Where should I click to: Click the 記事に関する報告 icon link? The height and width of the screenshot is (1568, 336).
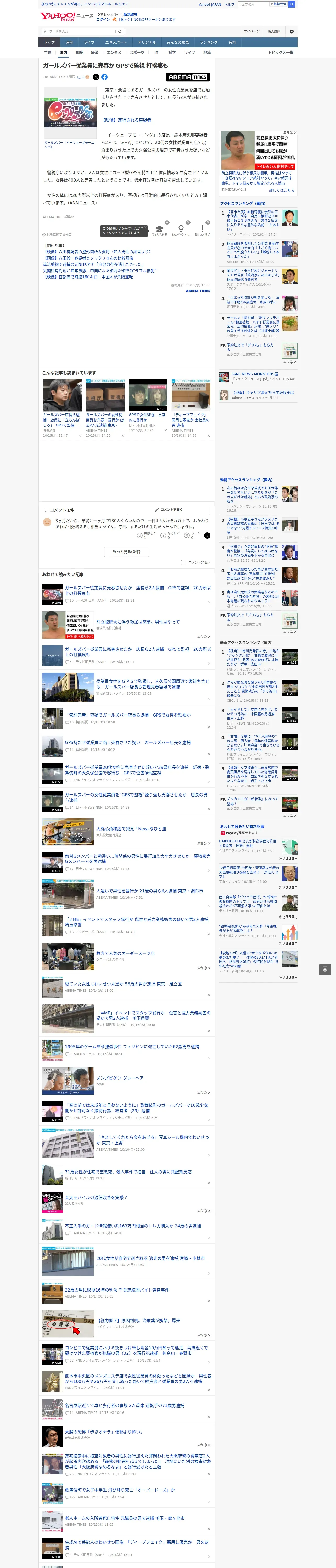coord(57,234)
